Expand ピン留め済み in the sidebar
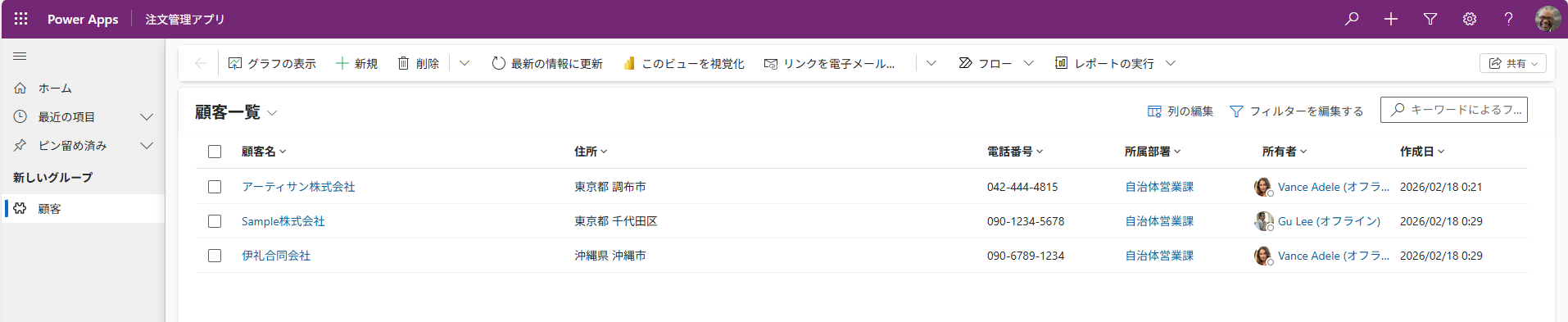The width and height of the screenshot is (1568, 322). coord(83,145)
